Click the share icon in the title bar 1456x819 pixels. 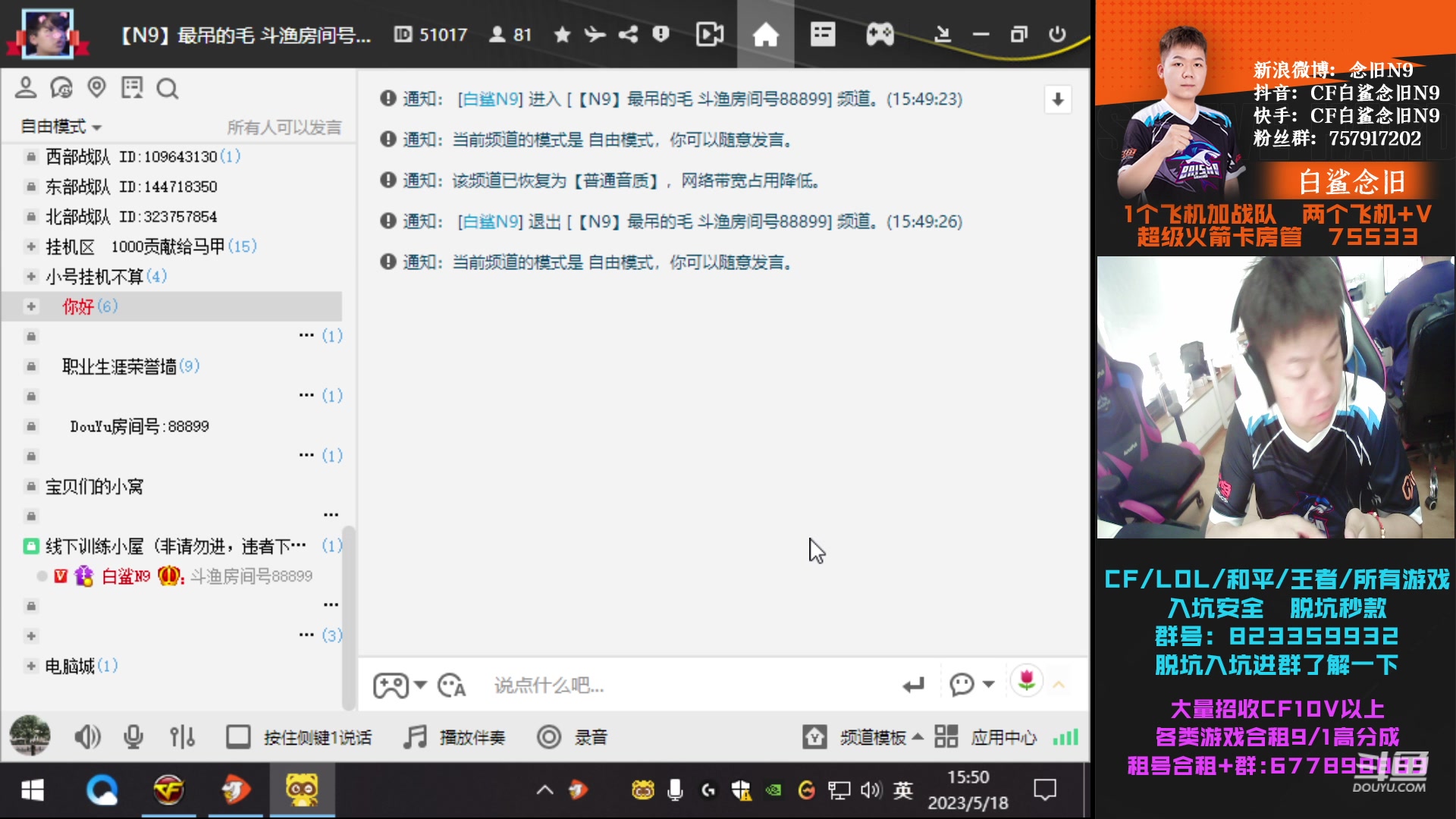tap(627, 34)
